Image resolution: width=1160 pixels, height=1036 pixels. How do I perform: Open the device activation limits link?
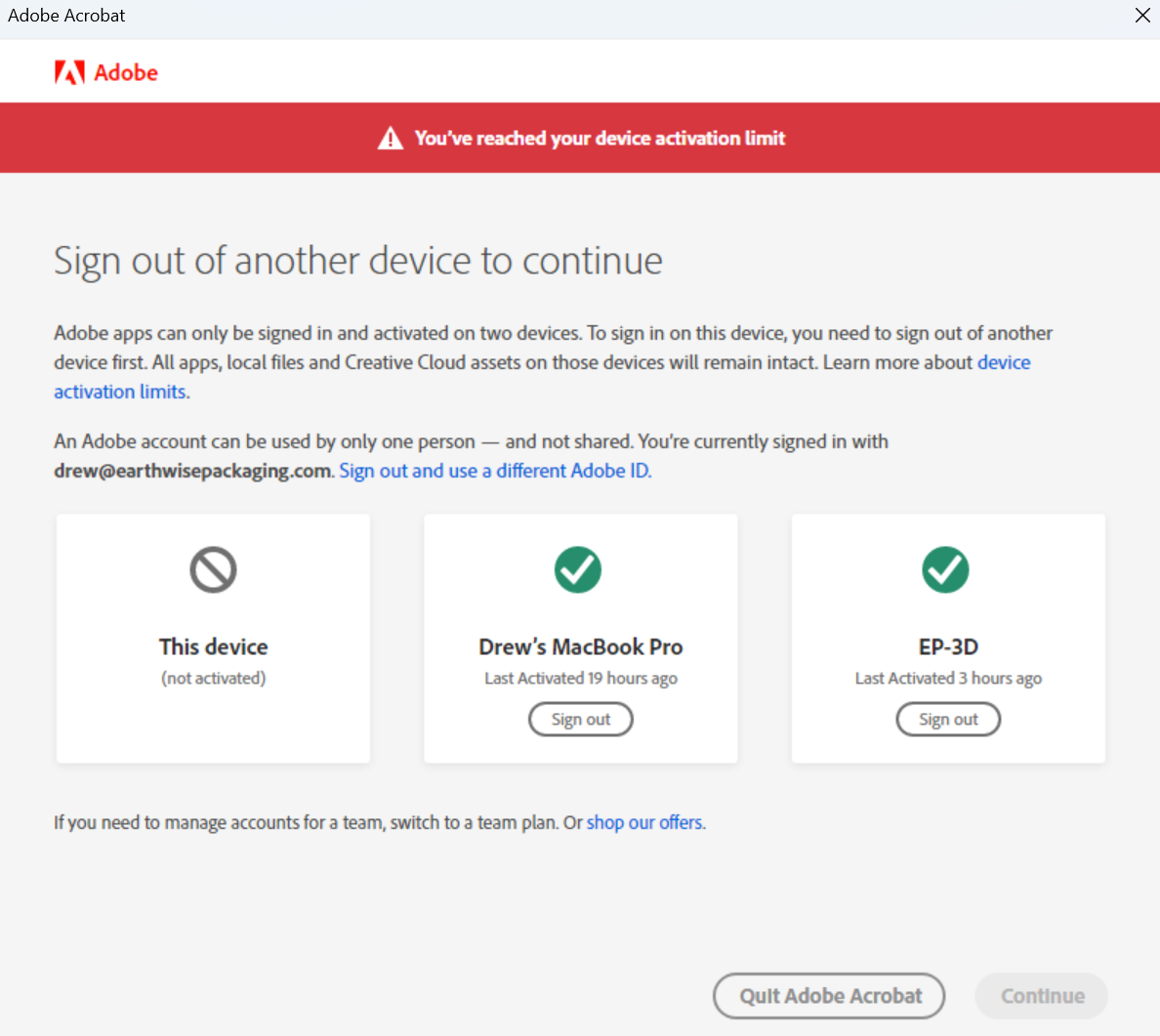click(x=121, y=392)
